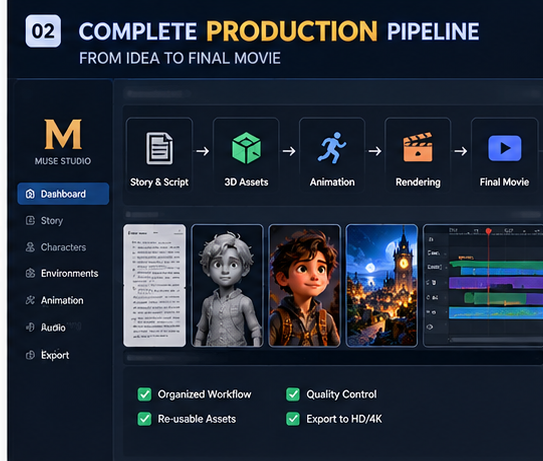
Task: Select the blue running Animation icon
Action: pos(332,148)
